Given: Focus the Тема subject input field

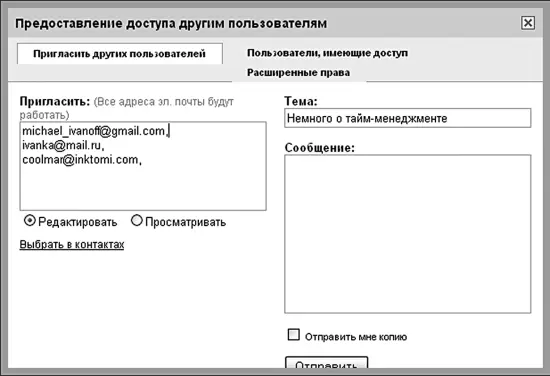Looking at the screenshot, I should click(408, 118).
